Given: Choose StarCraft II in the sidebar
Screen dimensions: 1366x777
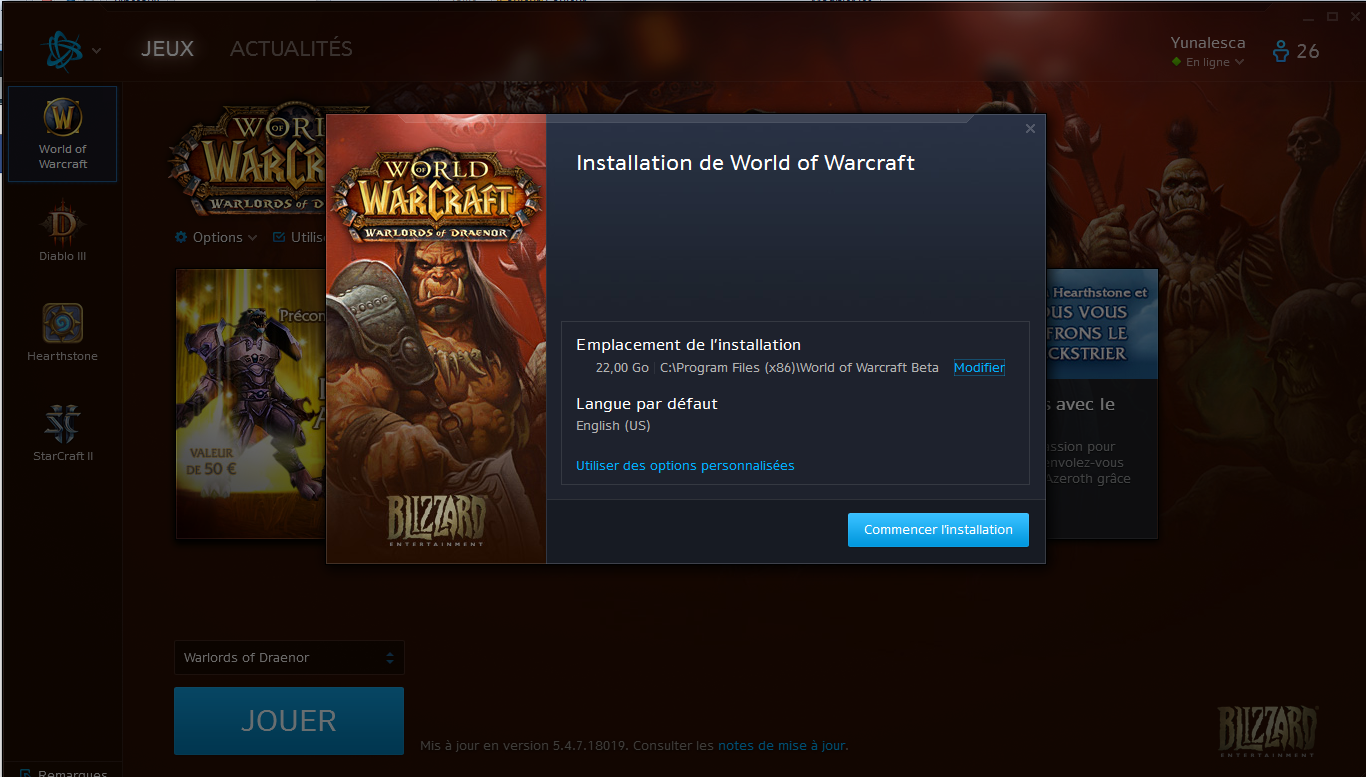Looking at the screenshot, I should 63,432.
